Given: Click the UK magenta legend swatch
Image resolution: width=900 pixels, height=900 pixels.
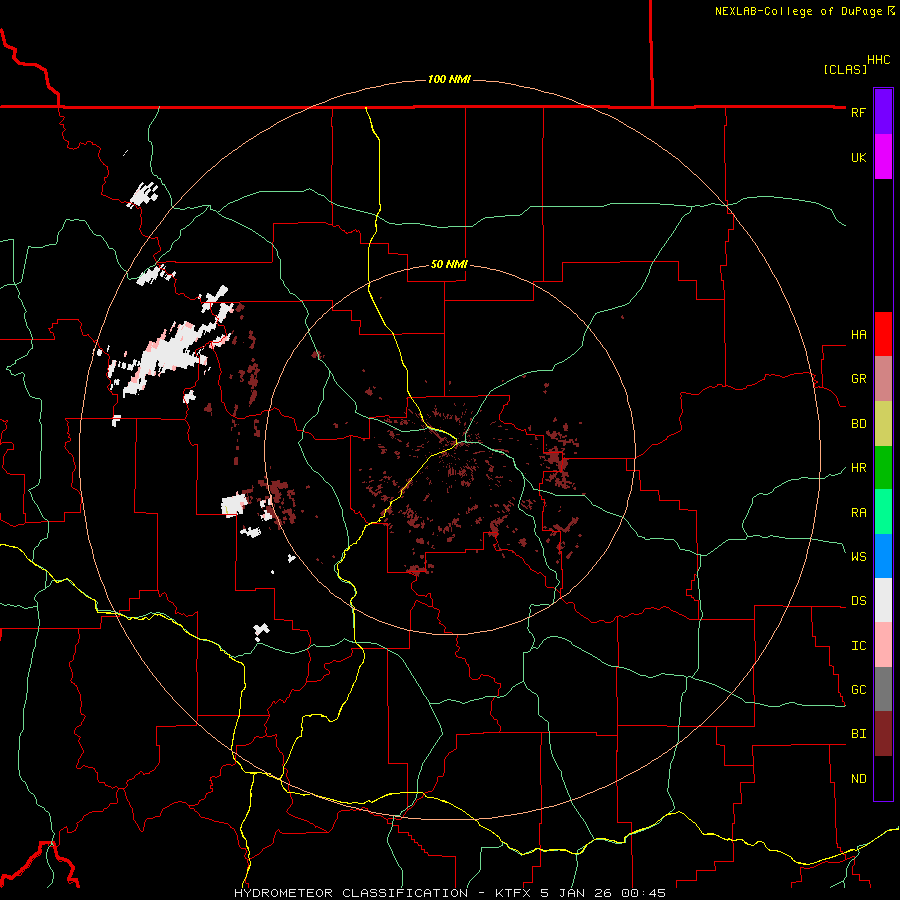Looking at the screenshot, I should [883, 157].
